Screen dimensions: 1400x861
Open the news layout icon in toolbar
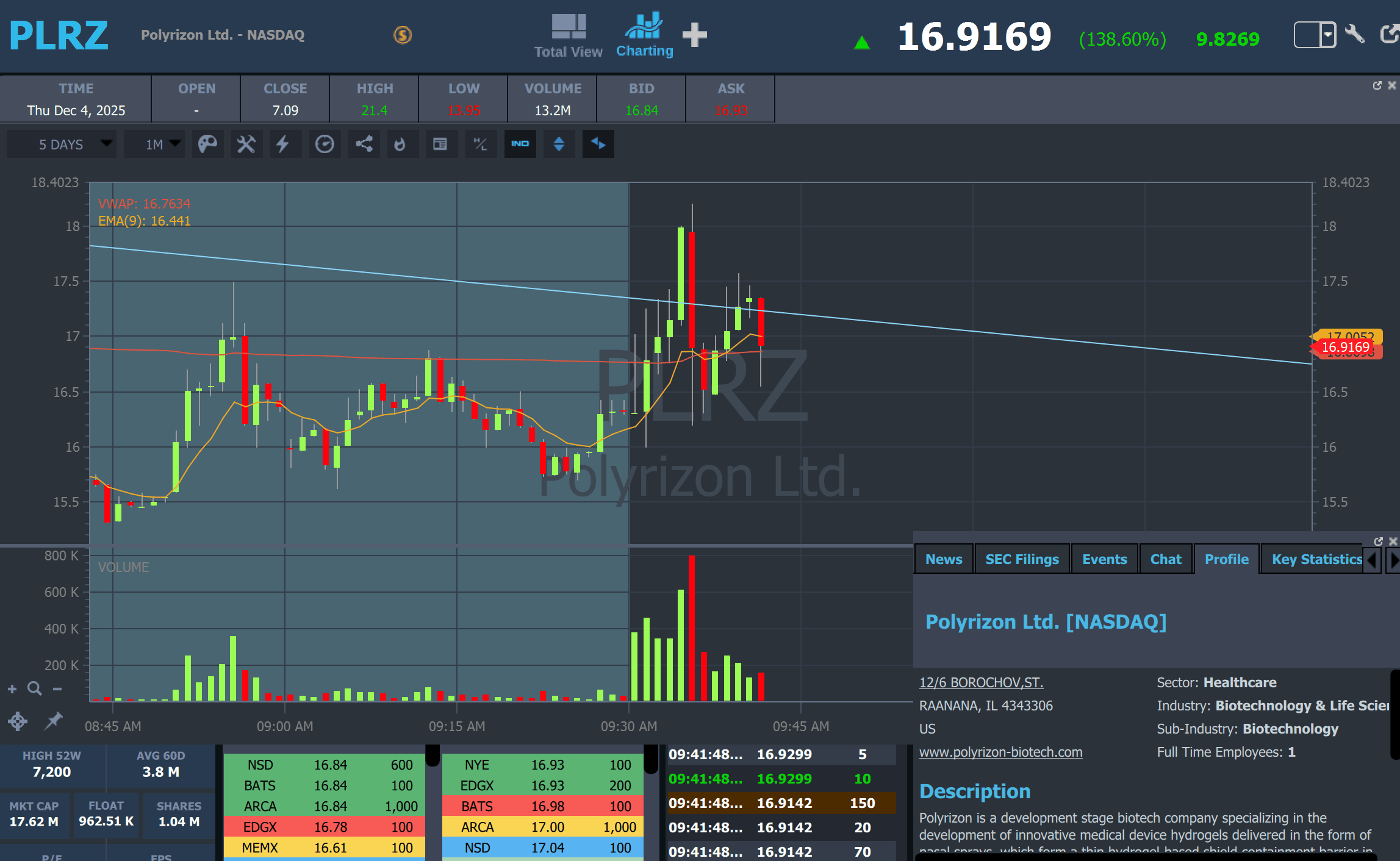[x=440, y=144]
